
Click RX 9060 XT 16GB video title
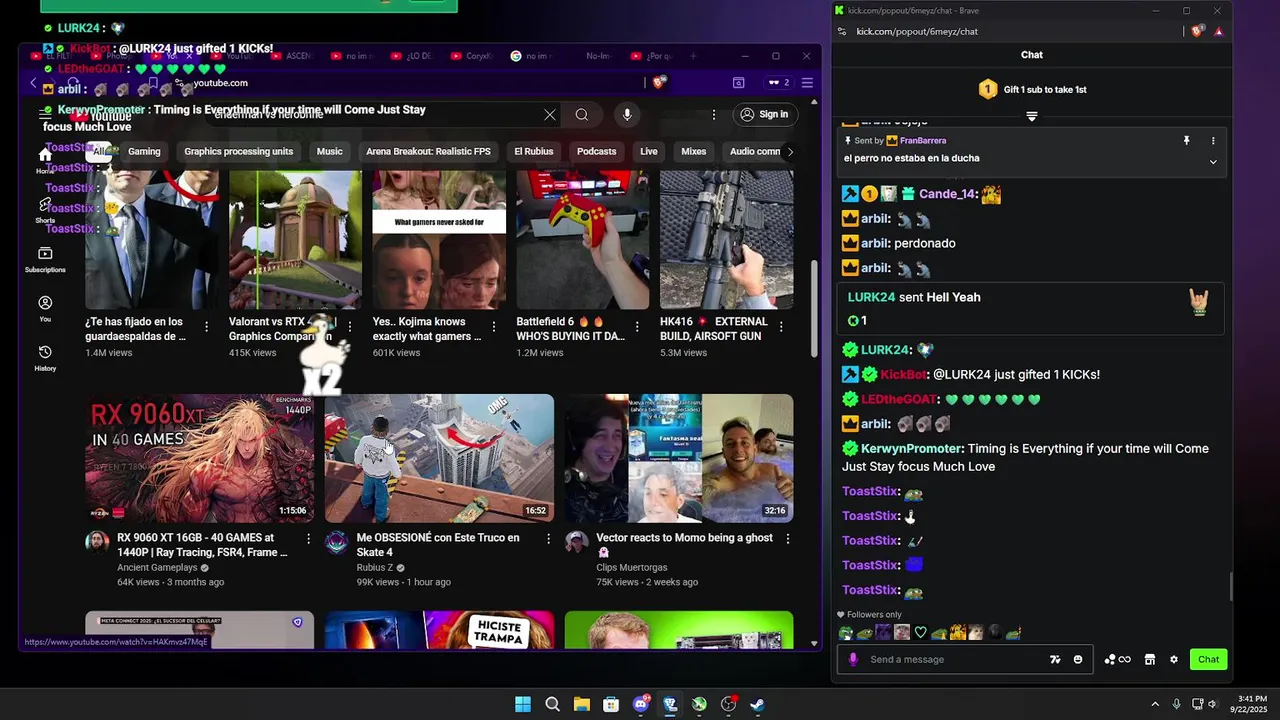pyautogui.click(x=202, y=545)
